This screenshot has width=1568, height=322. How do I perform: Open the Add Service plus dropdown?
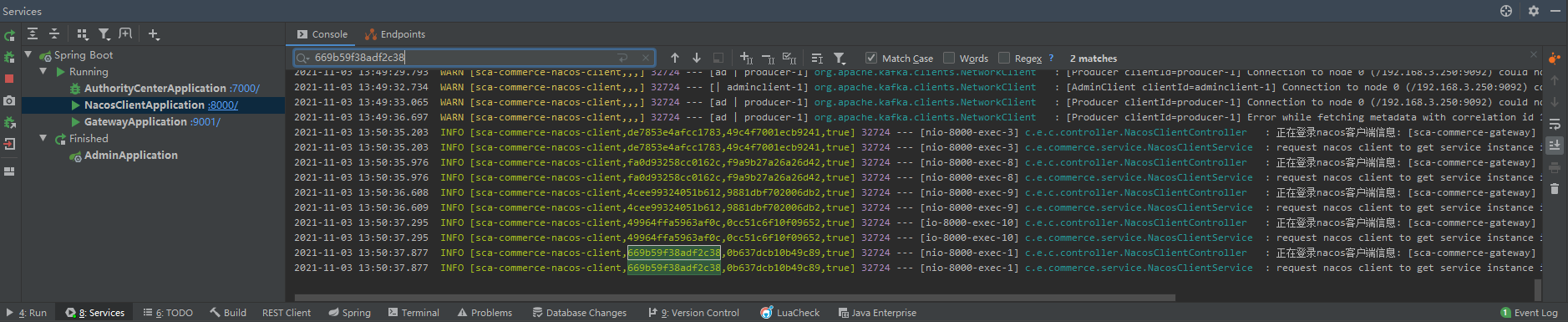[x=154, y=34]
